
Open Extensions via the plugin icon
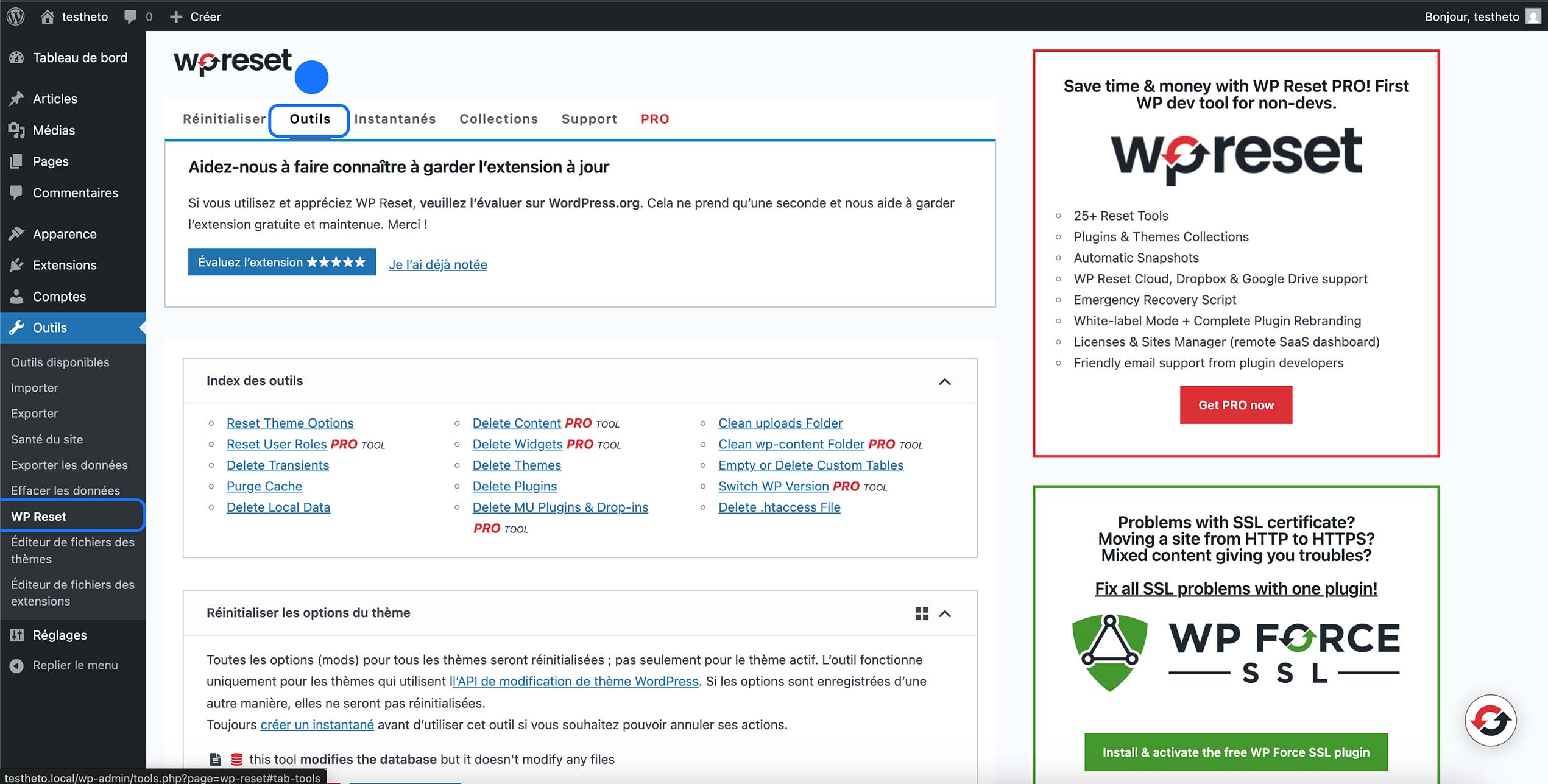click(x=16, y=264)
